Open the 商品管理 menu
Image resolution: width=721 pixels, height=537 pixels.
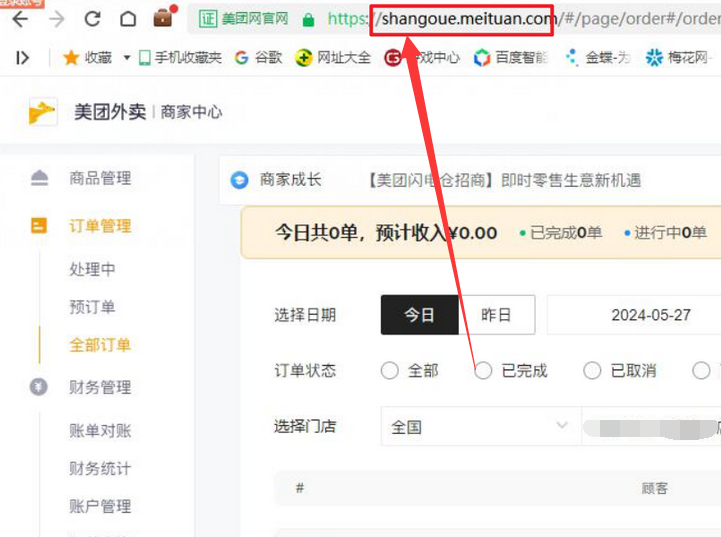pyautogui.click(x=100, y=178)
